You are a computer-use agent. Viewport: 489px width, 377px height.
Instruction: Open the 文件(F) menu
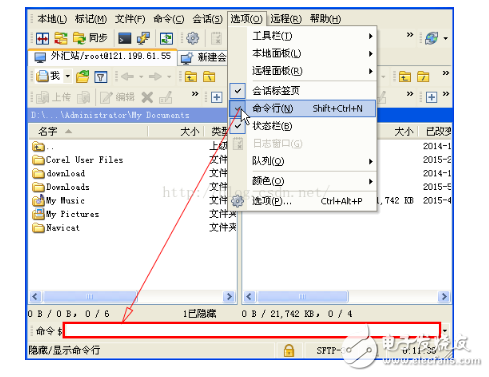(130, 19)
